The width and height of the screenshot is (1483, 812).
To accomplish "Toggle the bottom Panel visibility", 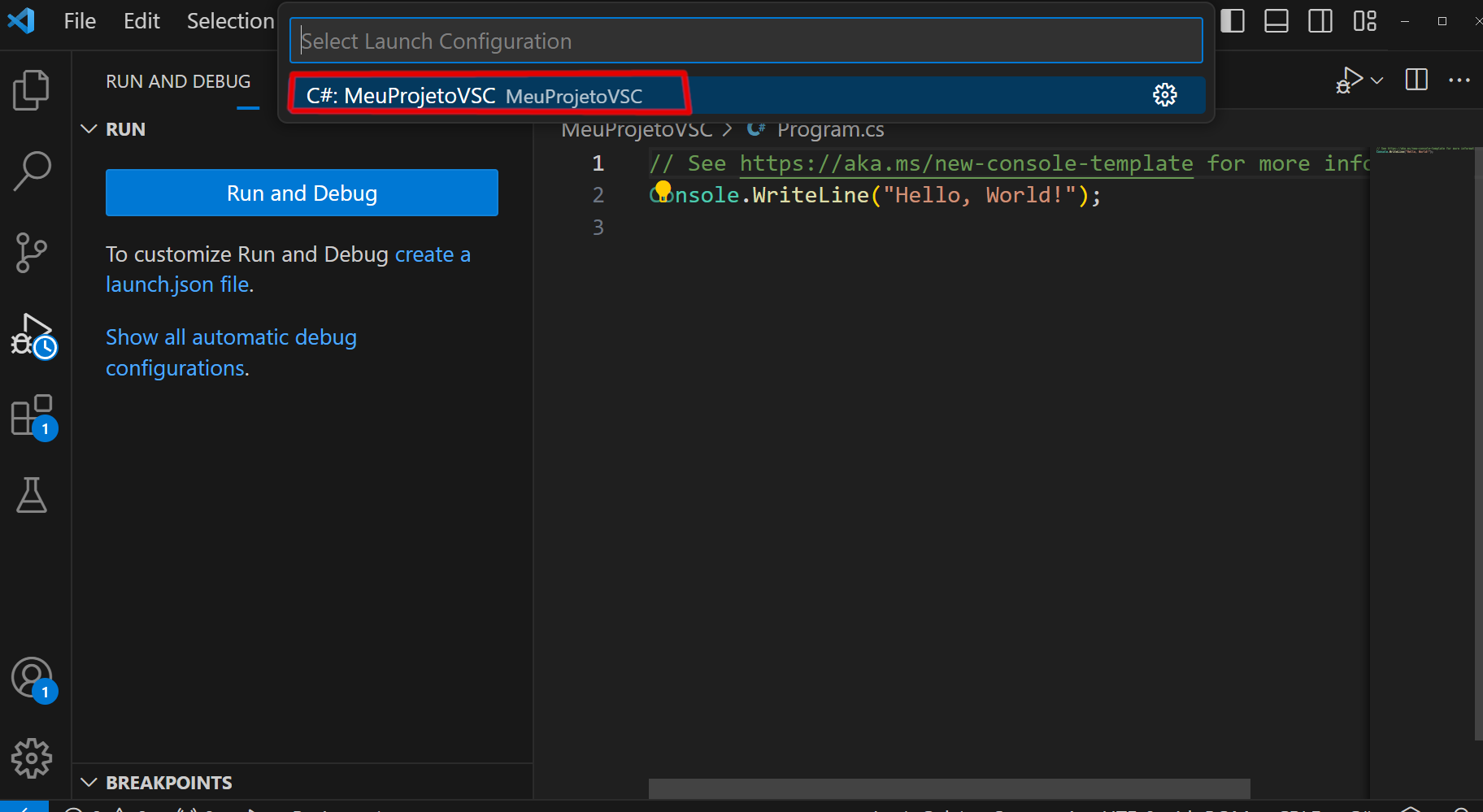I will click(1276, 21).
